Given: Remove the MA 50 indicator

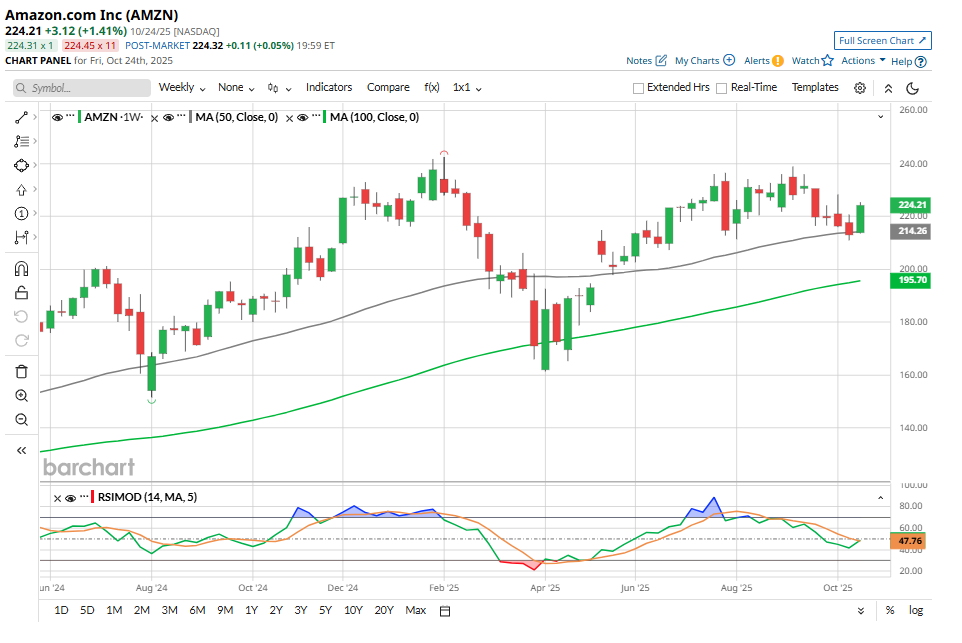Looking at the screenshot, I should coord(155,118).
